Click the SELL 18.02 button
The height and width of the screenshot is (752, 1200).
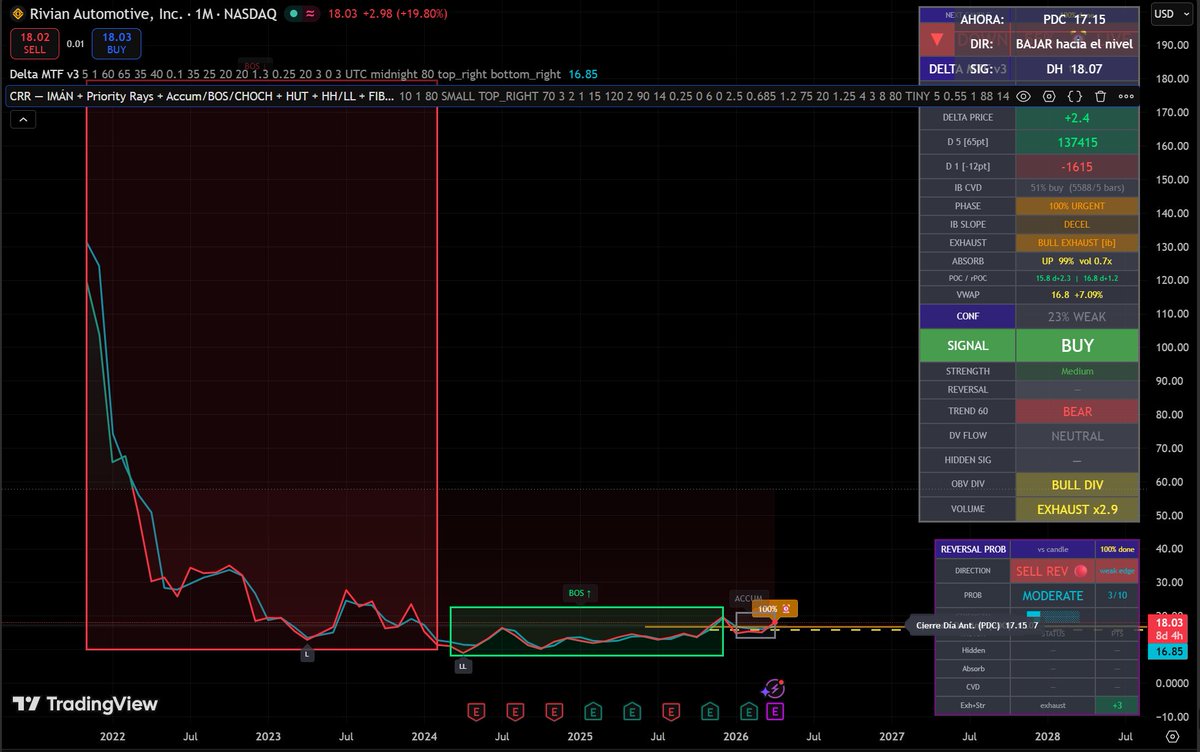(35, 43)
